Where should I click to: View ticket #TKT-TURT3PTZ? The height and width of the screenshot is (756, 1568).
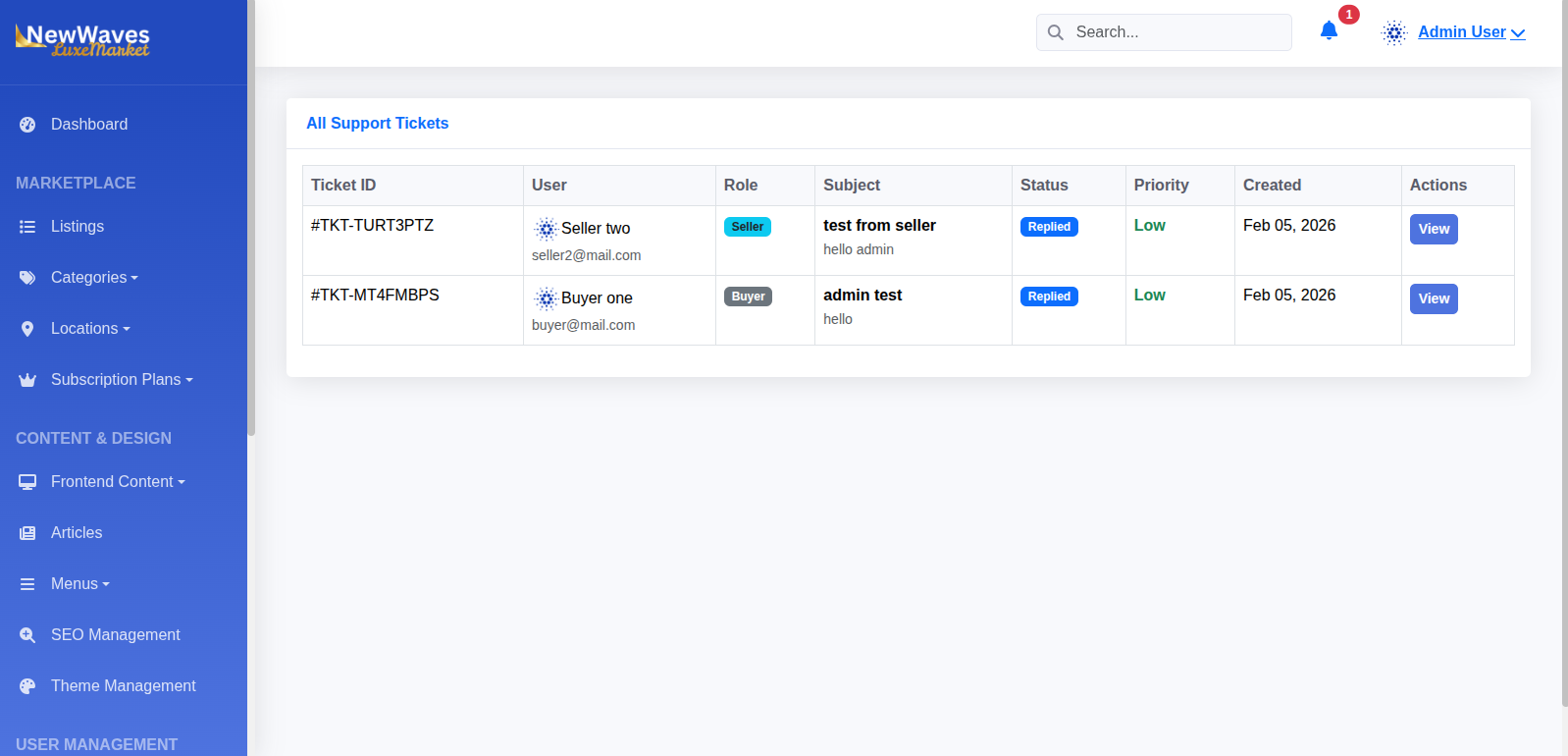(1434, 229)
